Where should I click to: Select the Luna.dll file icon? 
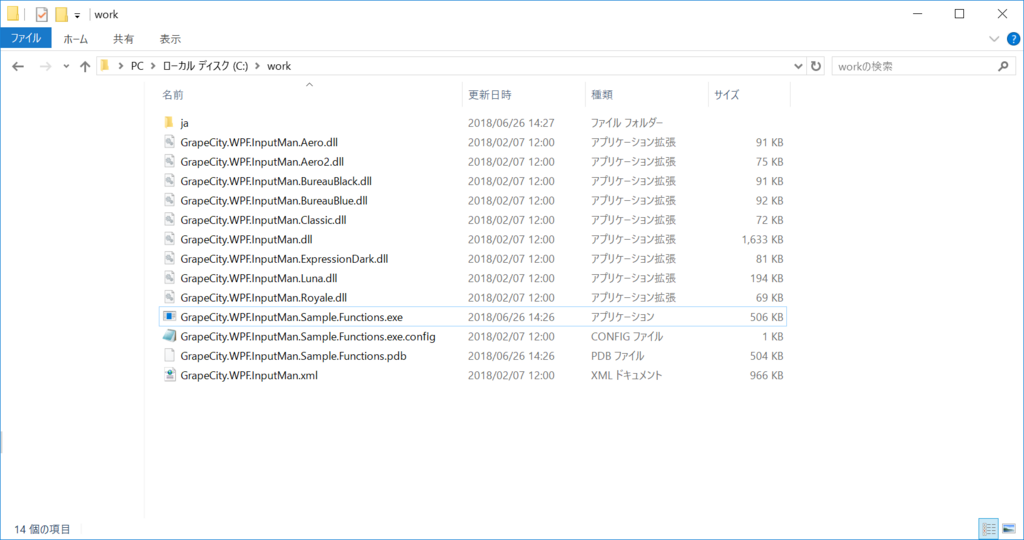[169, 278]
